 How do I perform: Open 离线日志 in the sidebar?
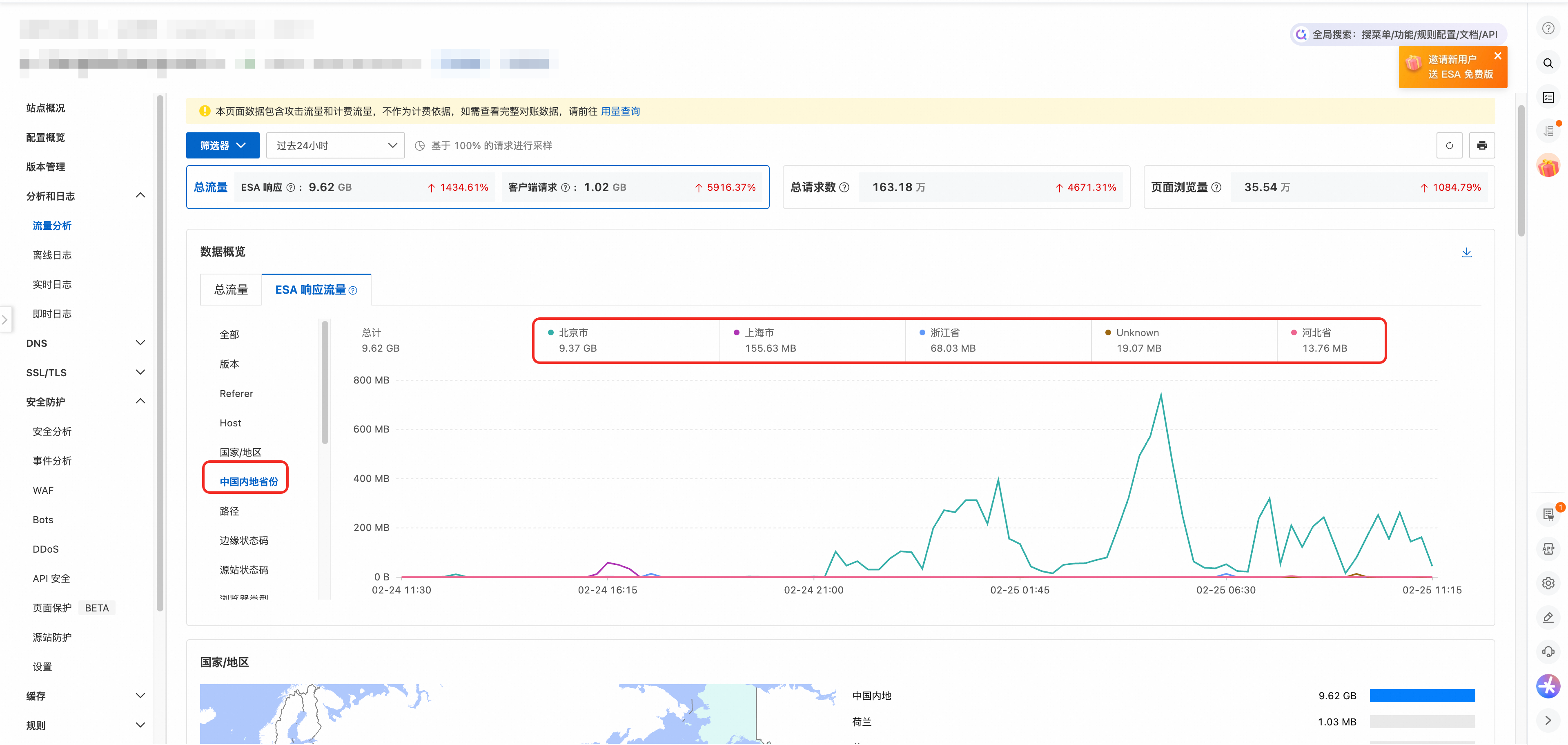tap(52, 255)
